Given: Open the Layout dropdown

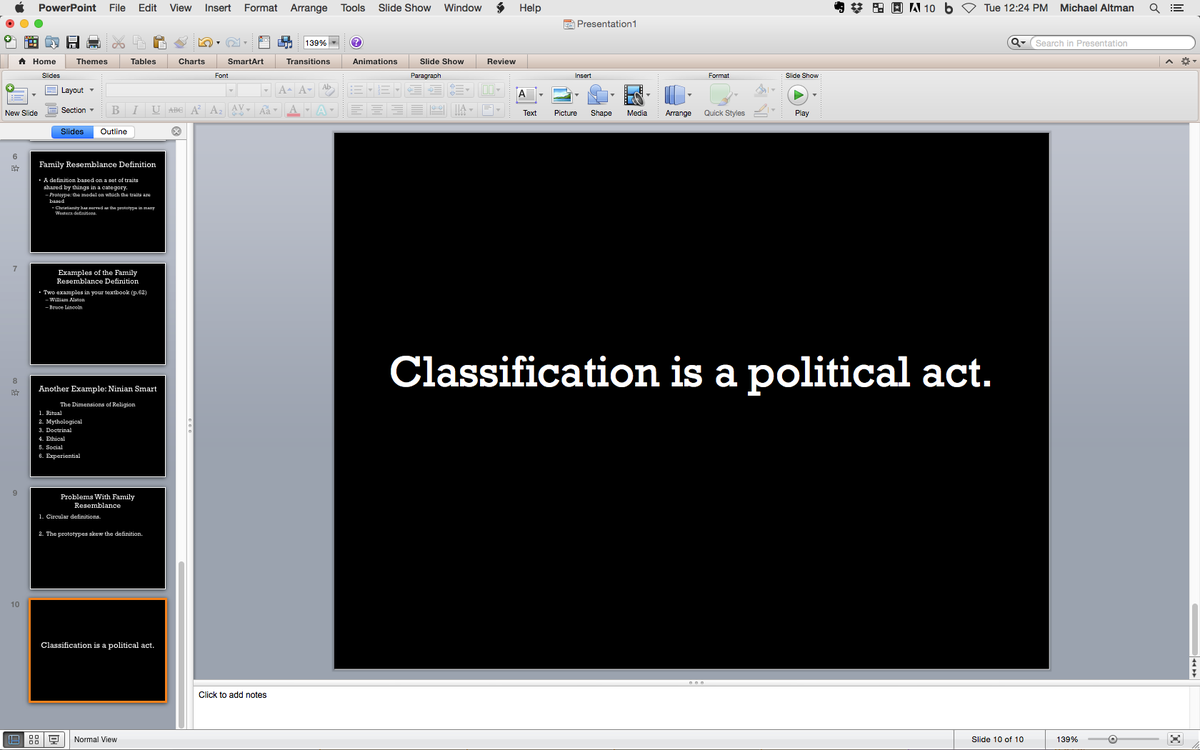Looking at the screenshot, I should (x=71, y=90).
